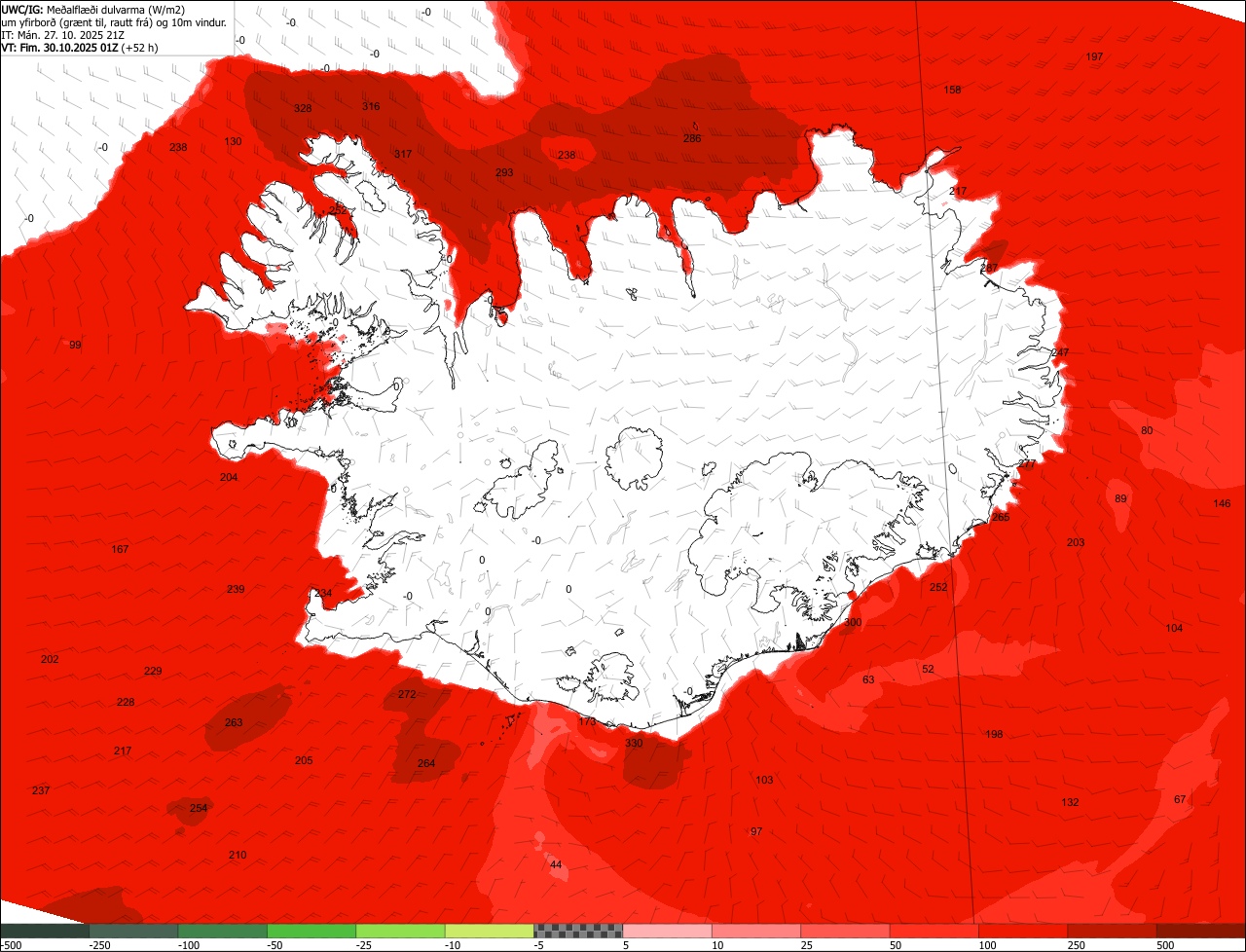The height and width of the screenshot is (952, 1246).
Task: Click the flux value 205
Action: 304,760
